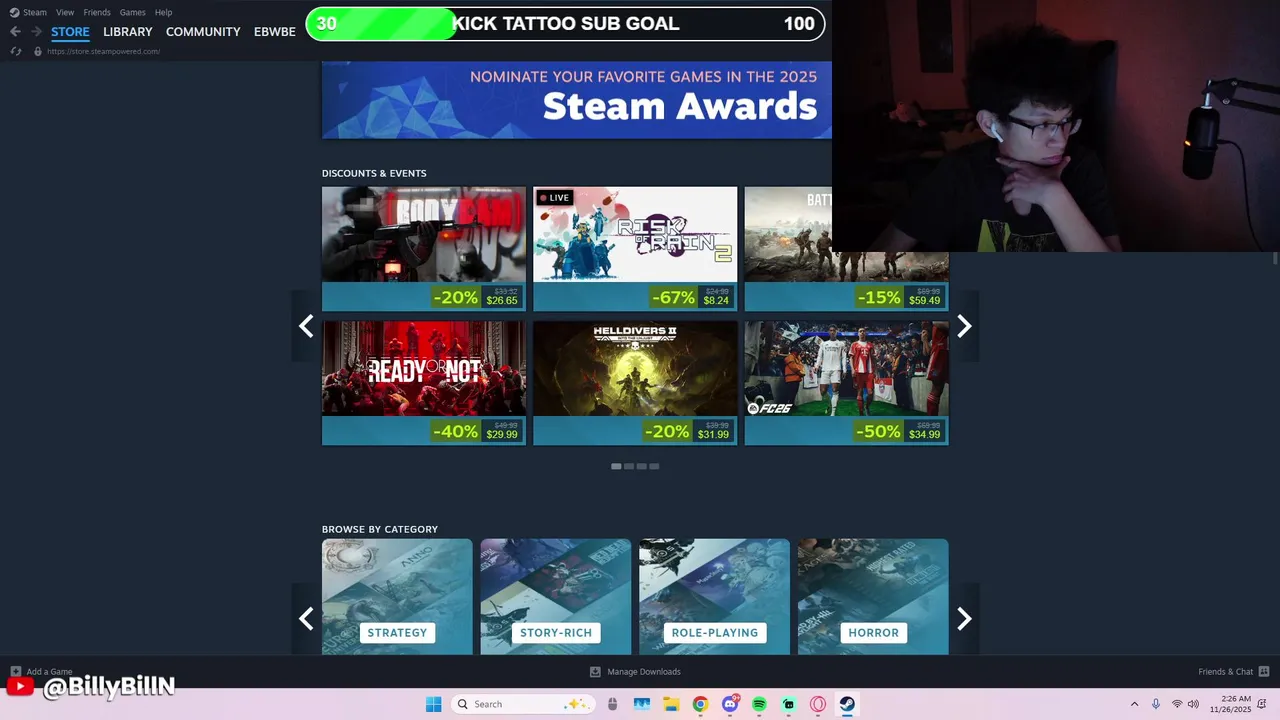Show previous discounts with the left arrow
This screenshot has height=720, width=1280.
pos(306,326)
